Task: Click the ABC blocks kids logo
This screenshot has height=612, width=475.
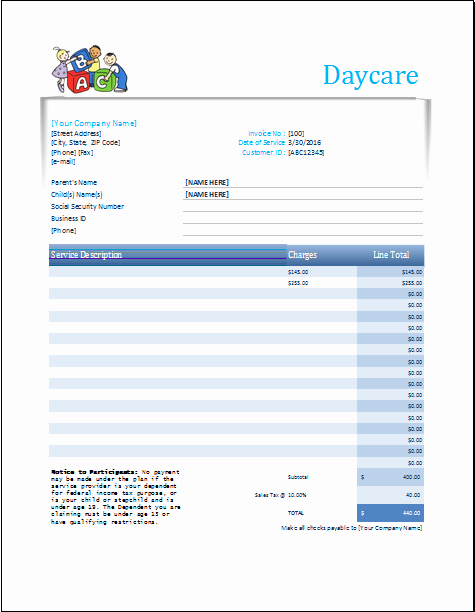Action: coord(90,69)
